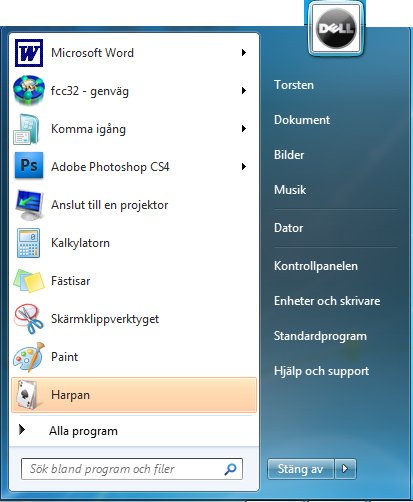Select the Fästisar text label

70,281
